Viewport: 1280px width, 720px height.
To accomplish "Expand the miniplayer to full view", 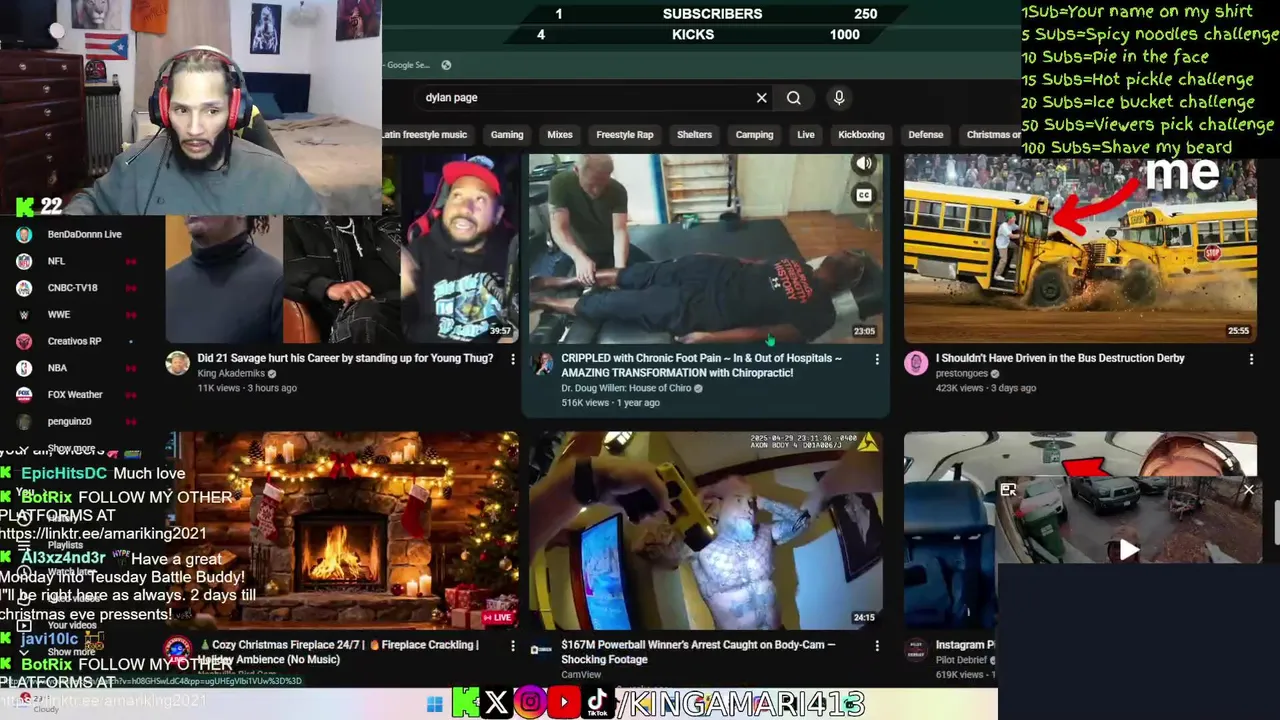I will (x=1008, y=489).
